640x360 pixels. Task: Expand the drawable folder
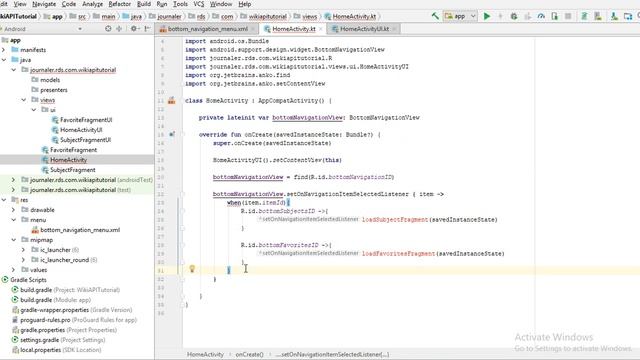tap(13, 210)
